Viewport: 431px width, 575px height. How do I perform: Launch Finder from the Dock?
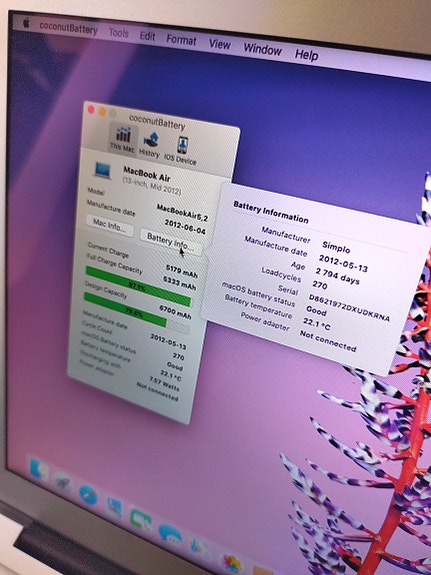click(39, 469)
